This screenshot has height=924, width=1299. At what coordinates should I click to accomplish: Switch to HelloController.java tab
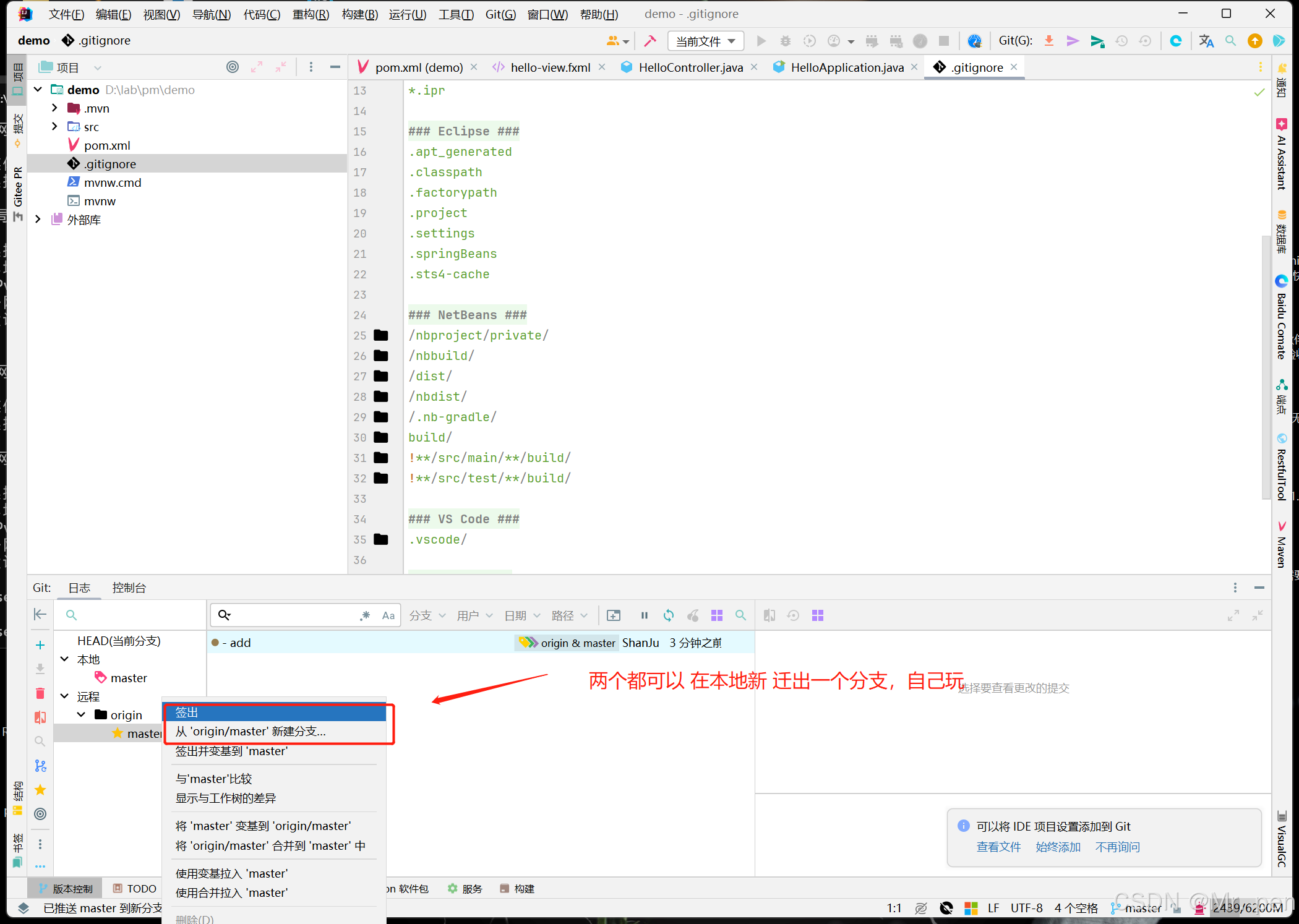[x=690, y=67]
